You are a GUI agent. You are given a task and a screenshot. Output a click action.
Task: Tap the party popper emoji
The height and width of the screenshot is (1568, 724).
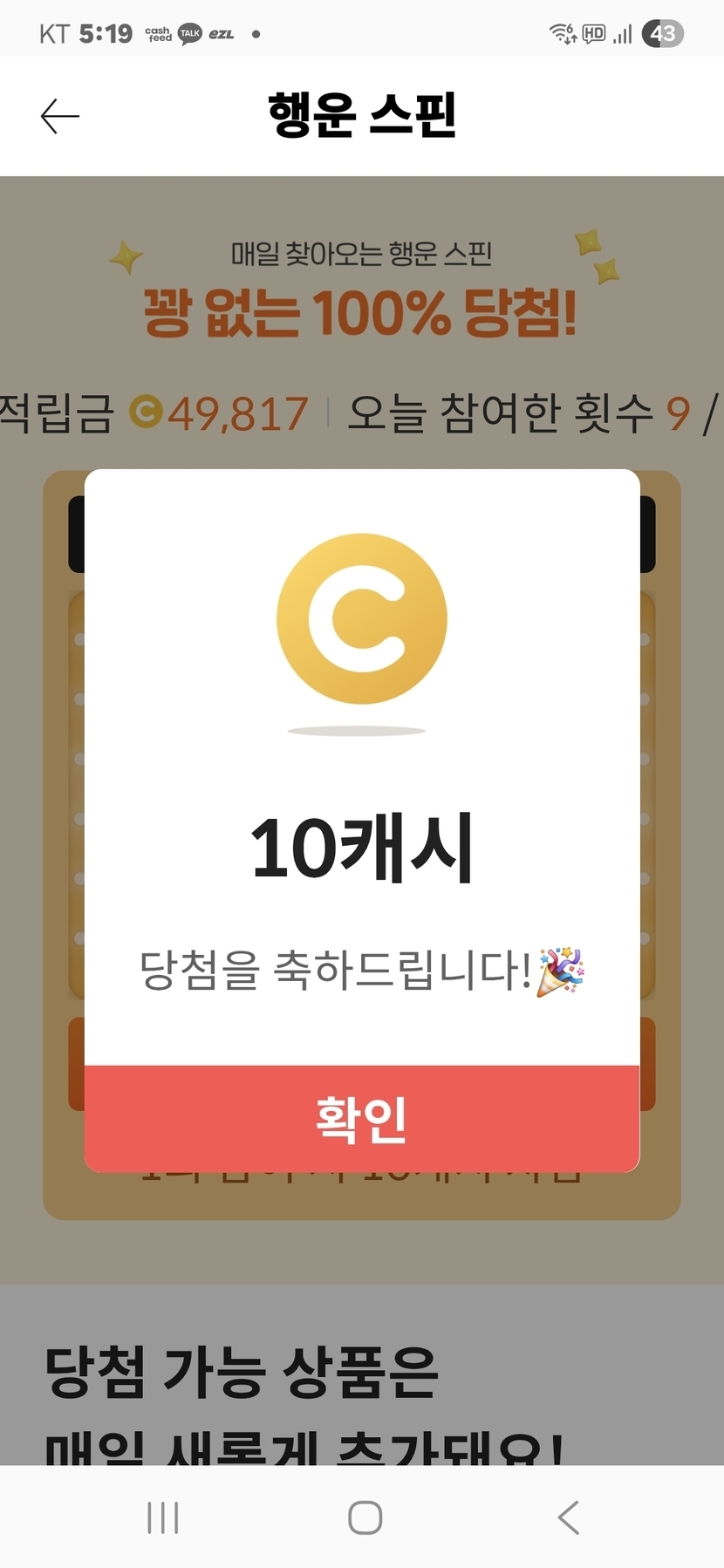(x=560, y=971)
